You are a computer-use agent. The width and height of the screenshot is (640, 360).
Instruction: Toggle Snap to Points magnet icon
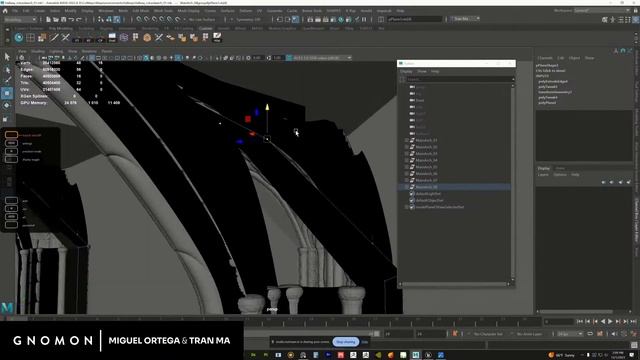(x=155, y=19)
